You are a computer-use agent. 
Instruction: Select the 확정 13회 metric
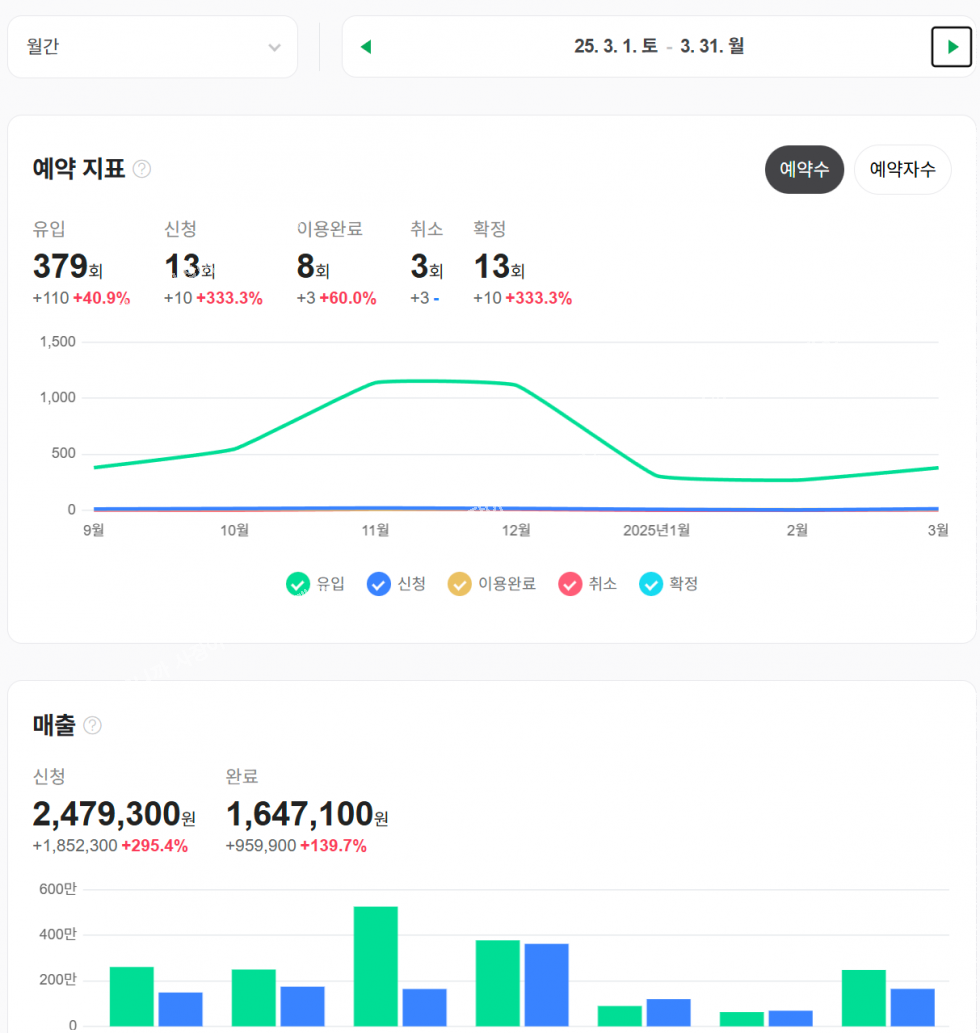pyautogui.click(x=498, y=267)
